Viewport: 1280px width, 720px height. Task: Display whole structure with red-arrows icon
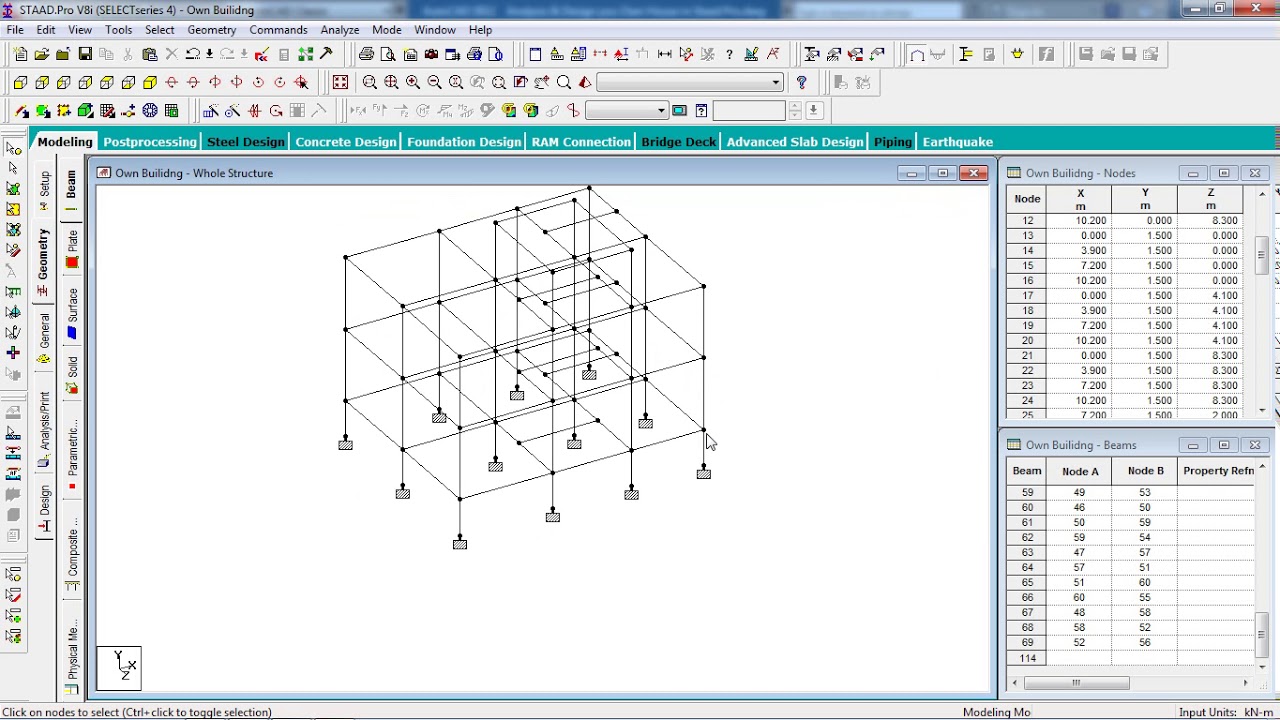click(x=340, y=82)
